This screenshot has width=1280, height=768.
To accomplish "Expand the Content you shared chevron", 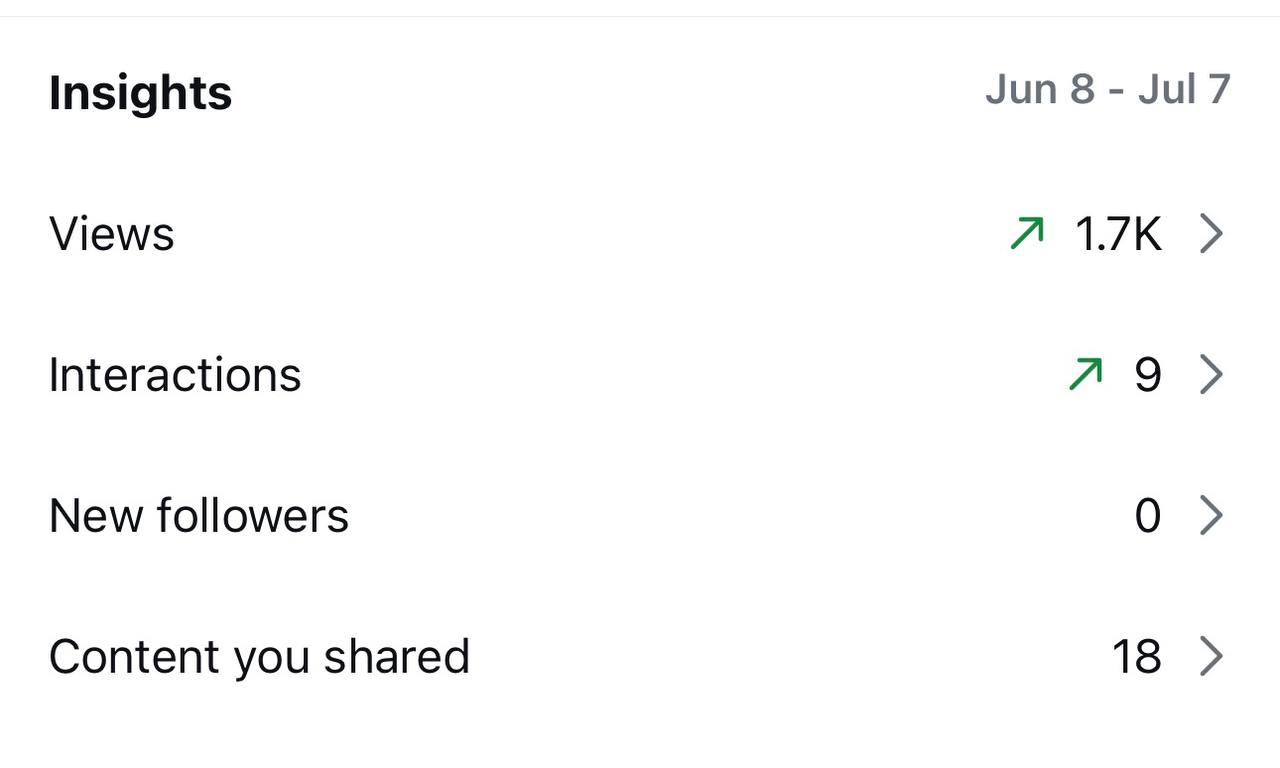I will 1211,657.
